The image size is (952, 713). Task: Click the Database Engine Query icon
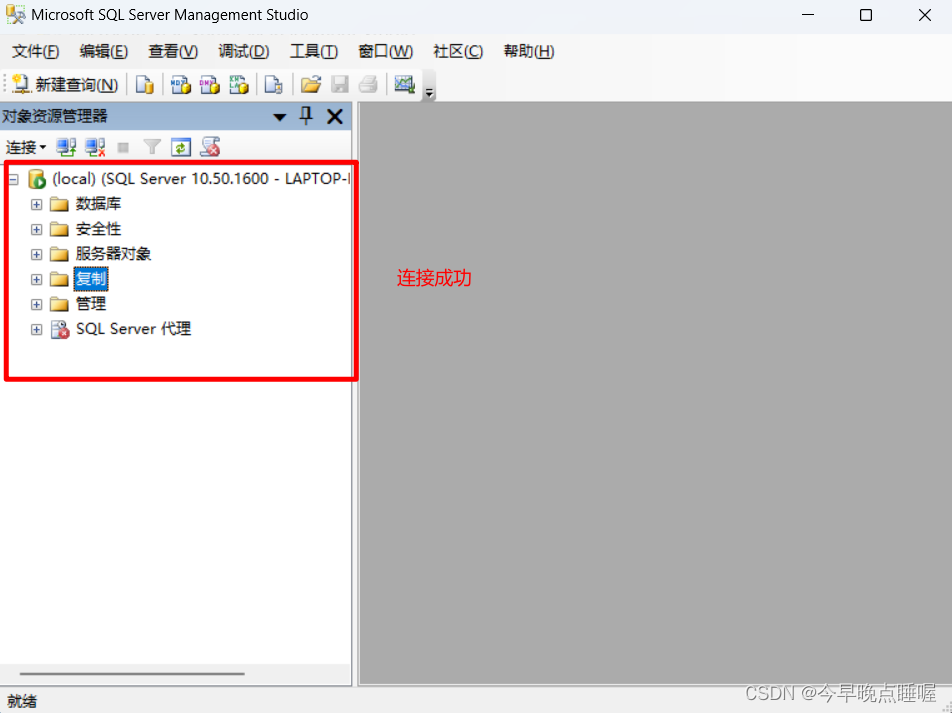point(144,84)
